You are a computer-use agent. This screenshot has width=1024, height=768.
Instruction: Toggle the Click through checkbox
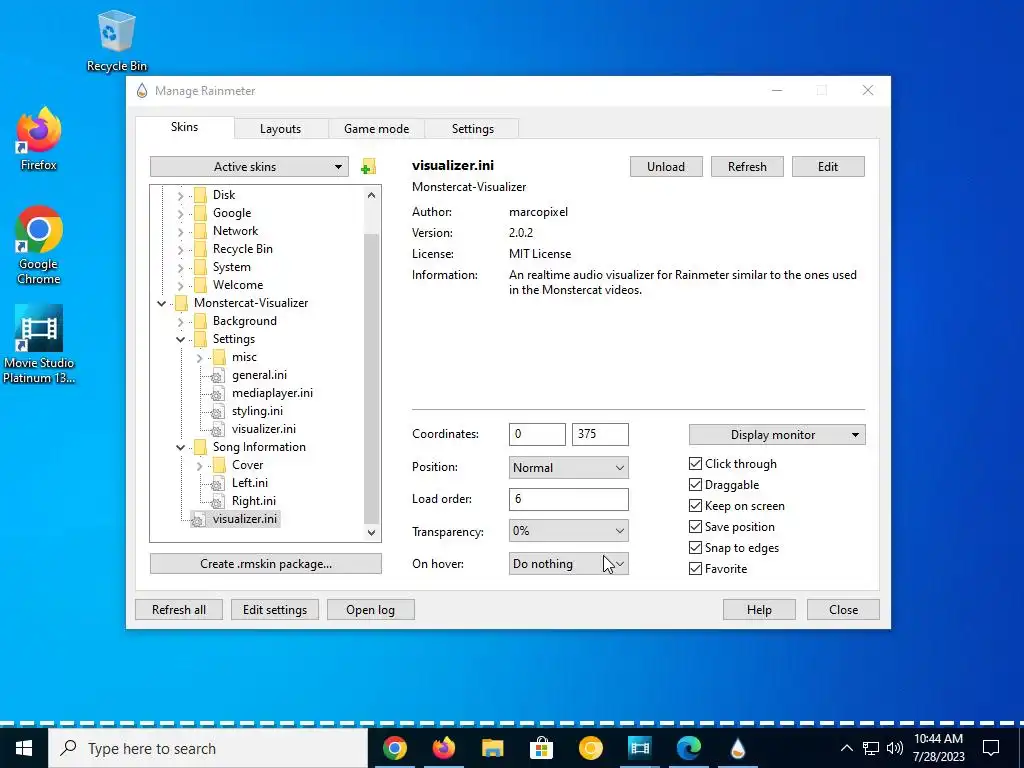(696, 464)
